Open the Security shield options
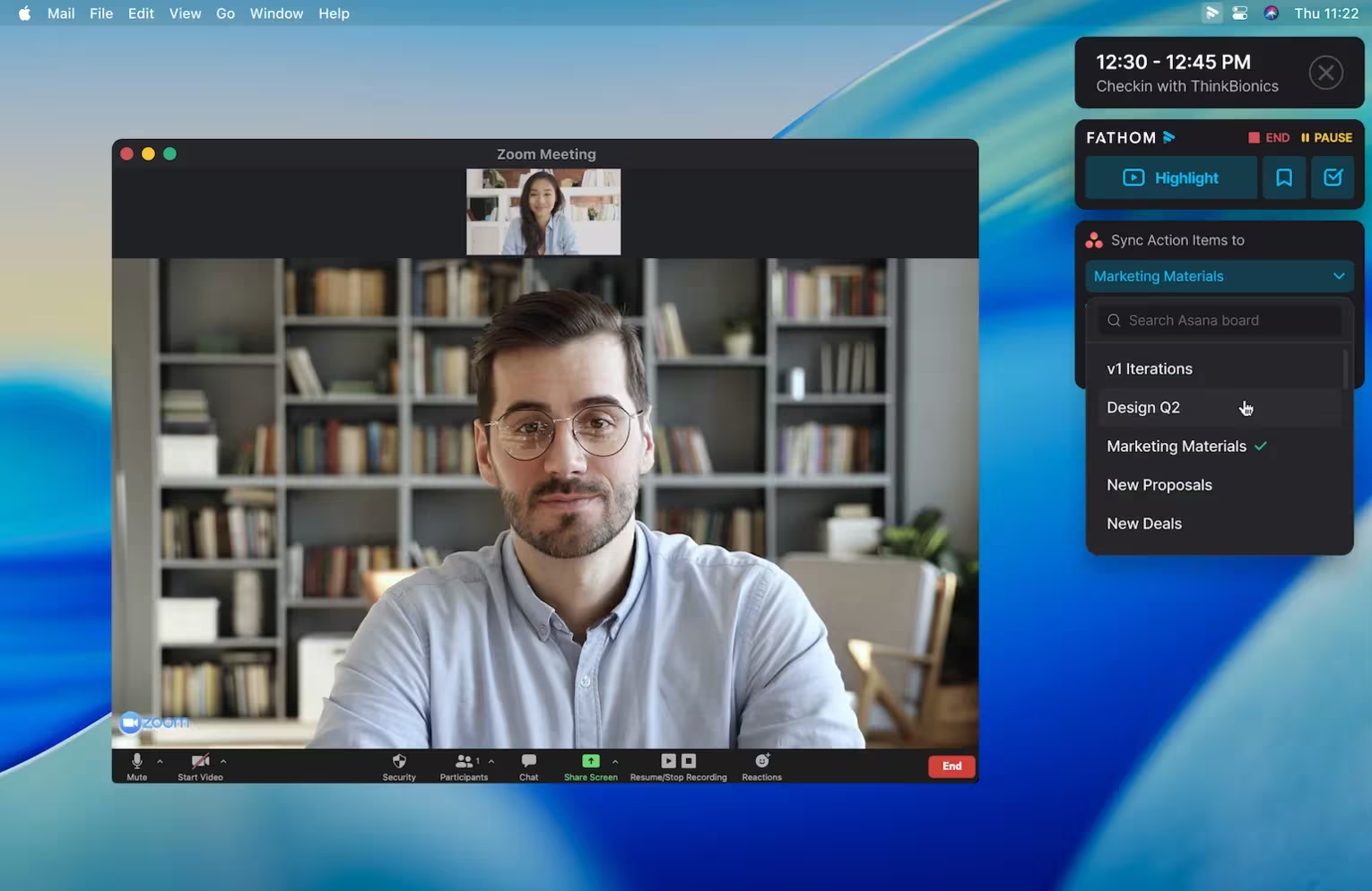1372x891 pixels. (399, 766)
